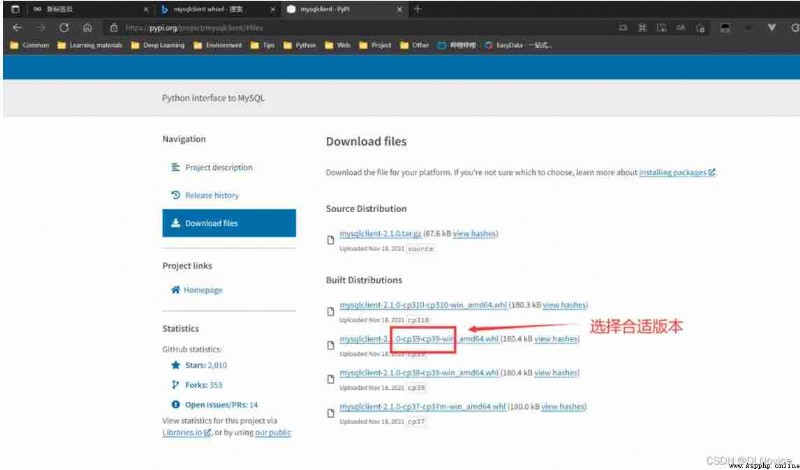Open the Common bookmarks folder

click(x=30, y=45)
